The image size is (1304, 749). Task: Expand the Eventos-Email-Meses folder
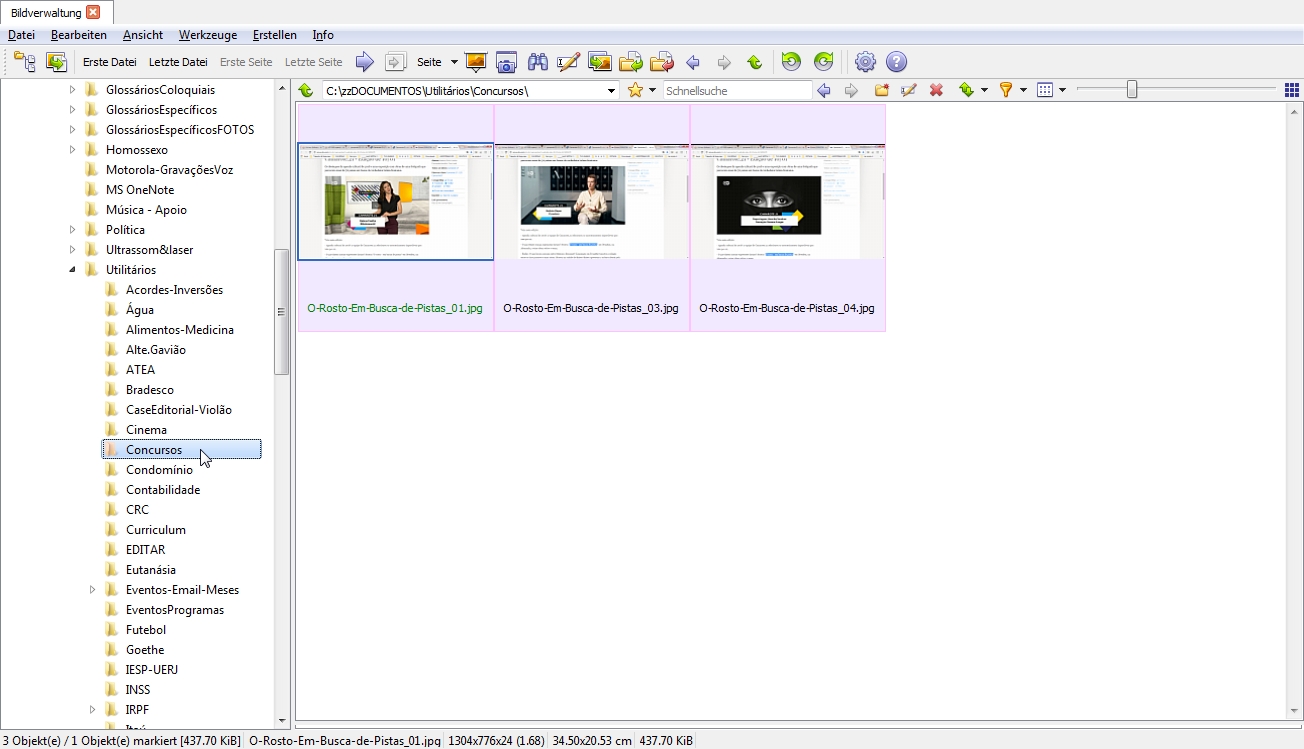[x=92, y=590]
